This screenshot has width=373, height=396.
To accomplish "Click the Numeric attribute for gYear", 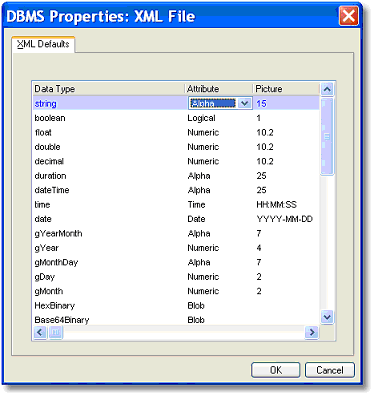I will pyautogui.click(x=203, y=248).
